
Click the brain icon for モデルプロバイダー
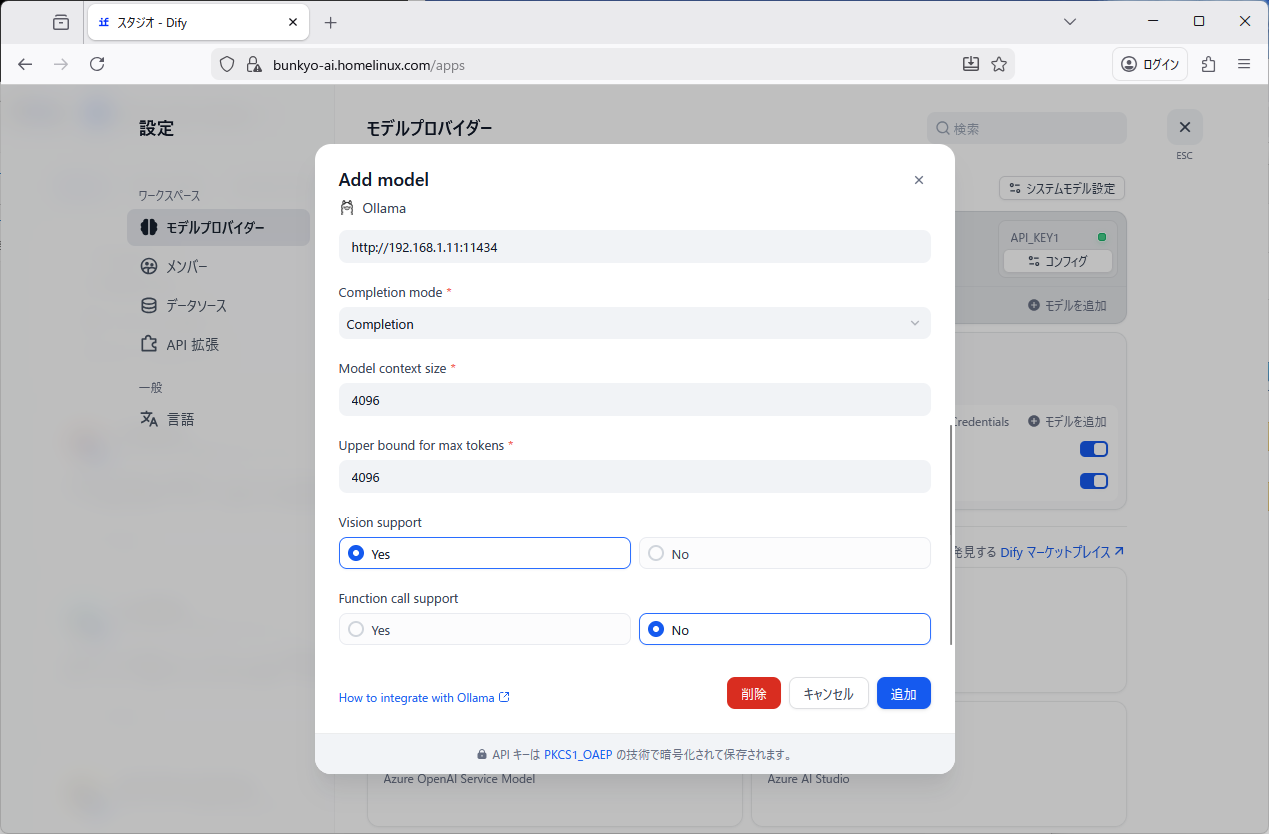click(x=149, y=227)
